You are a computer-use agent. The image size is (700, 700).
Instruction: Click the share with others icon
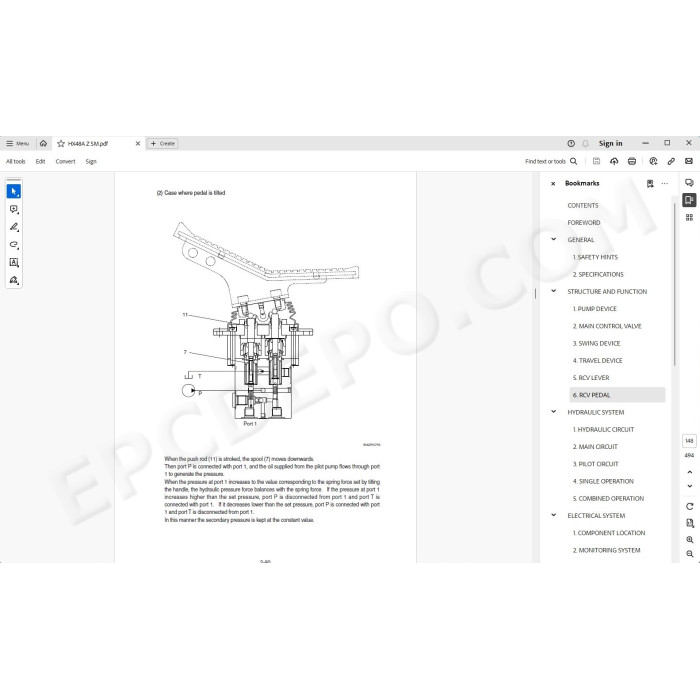click(x=653, y=161)
